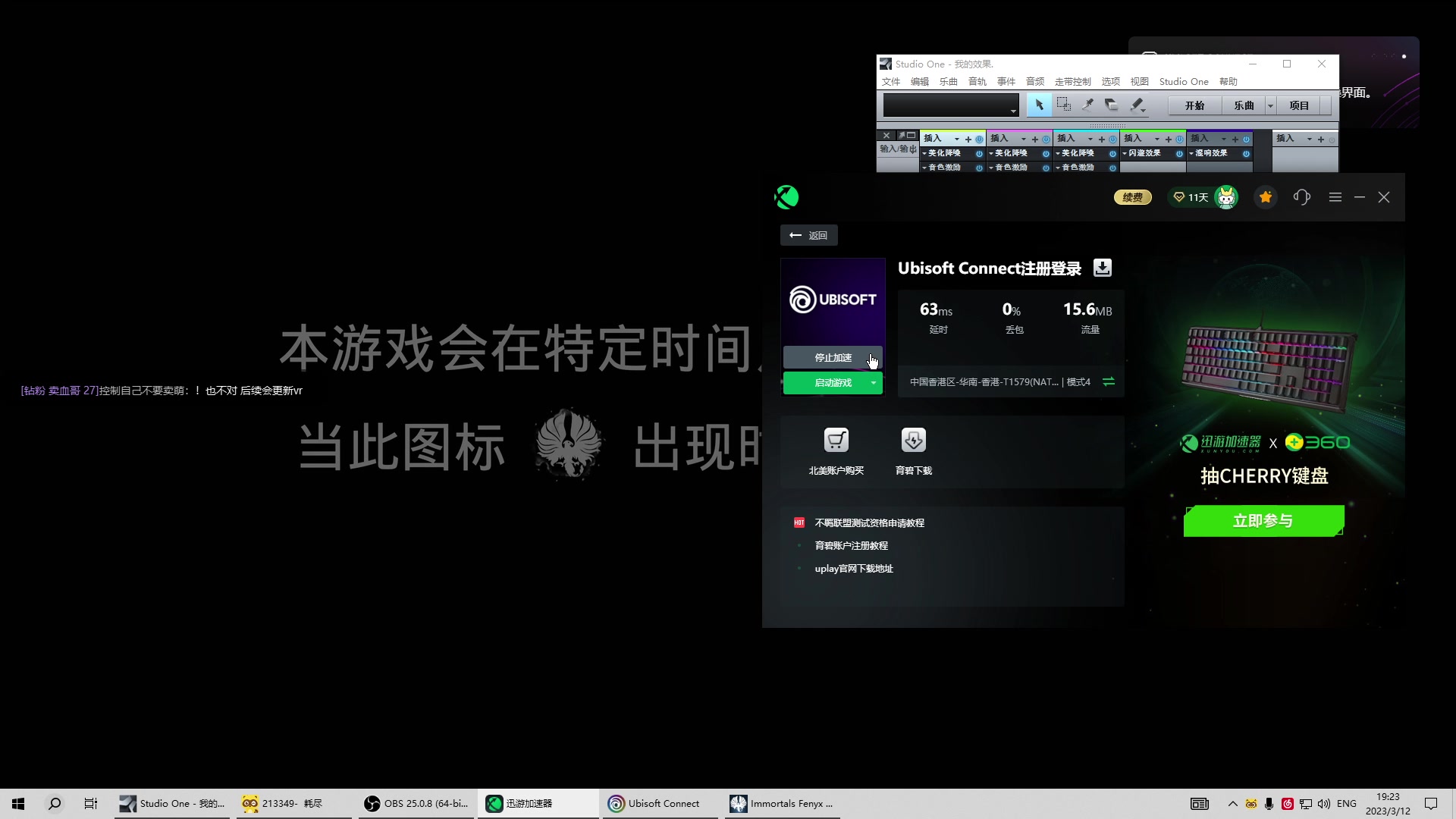Open Immortals Fenyx taskbar item
The height and width of the screenshot is (819, 1456).
(x=782, y=804)
